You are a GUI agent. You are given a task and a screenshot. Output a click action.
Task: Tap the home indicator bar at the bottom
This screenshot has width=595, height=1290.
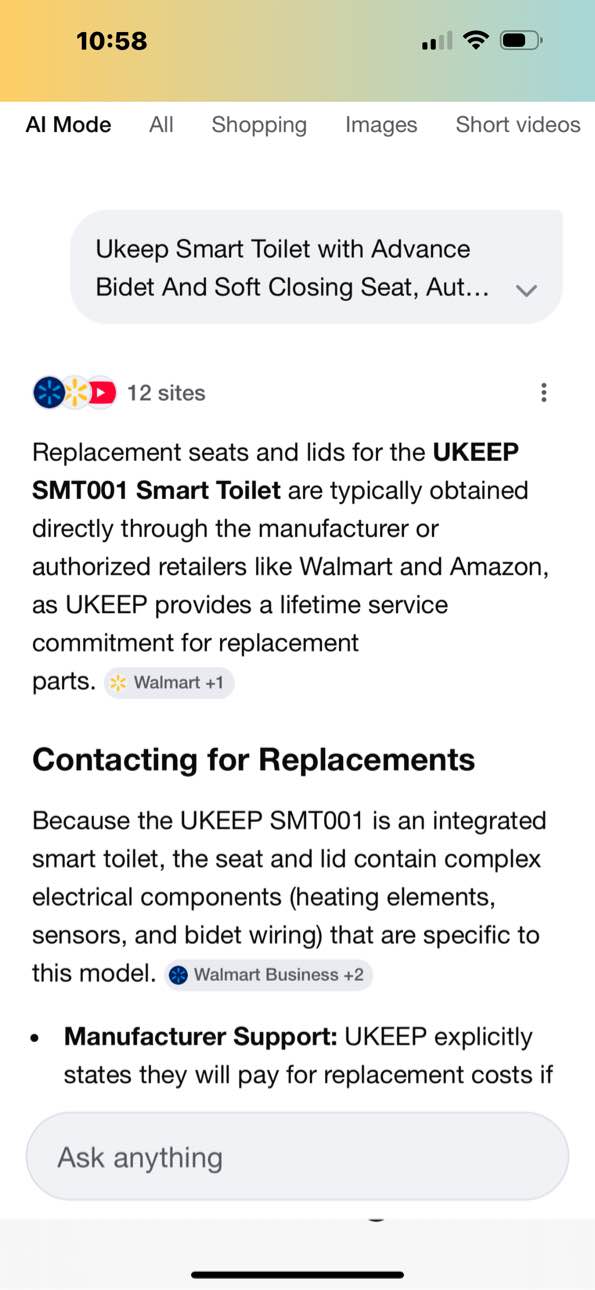pyautogui.click(x=297, y=1274)
